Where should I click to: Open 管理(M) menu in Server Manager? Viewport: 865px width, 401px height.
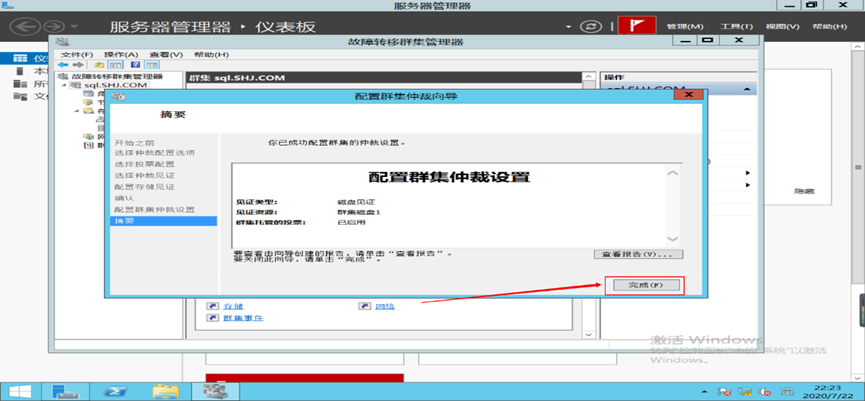tap(685, 26)
